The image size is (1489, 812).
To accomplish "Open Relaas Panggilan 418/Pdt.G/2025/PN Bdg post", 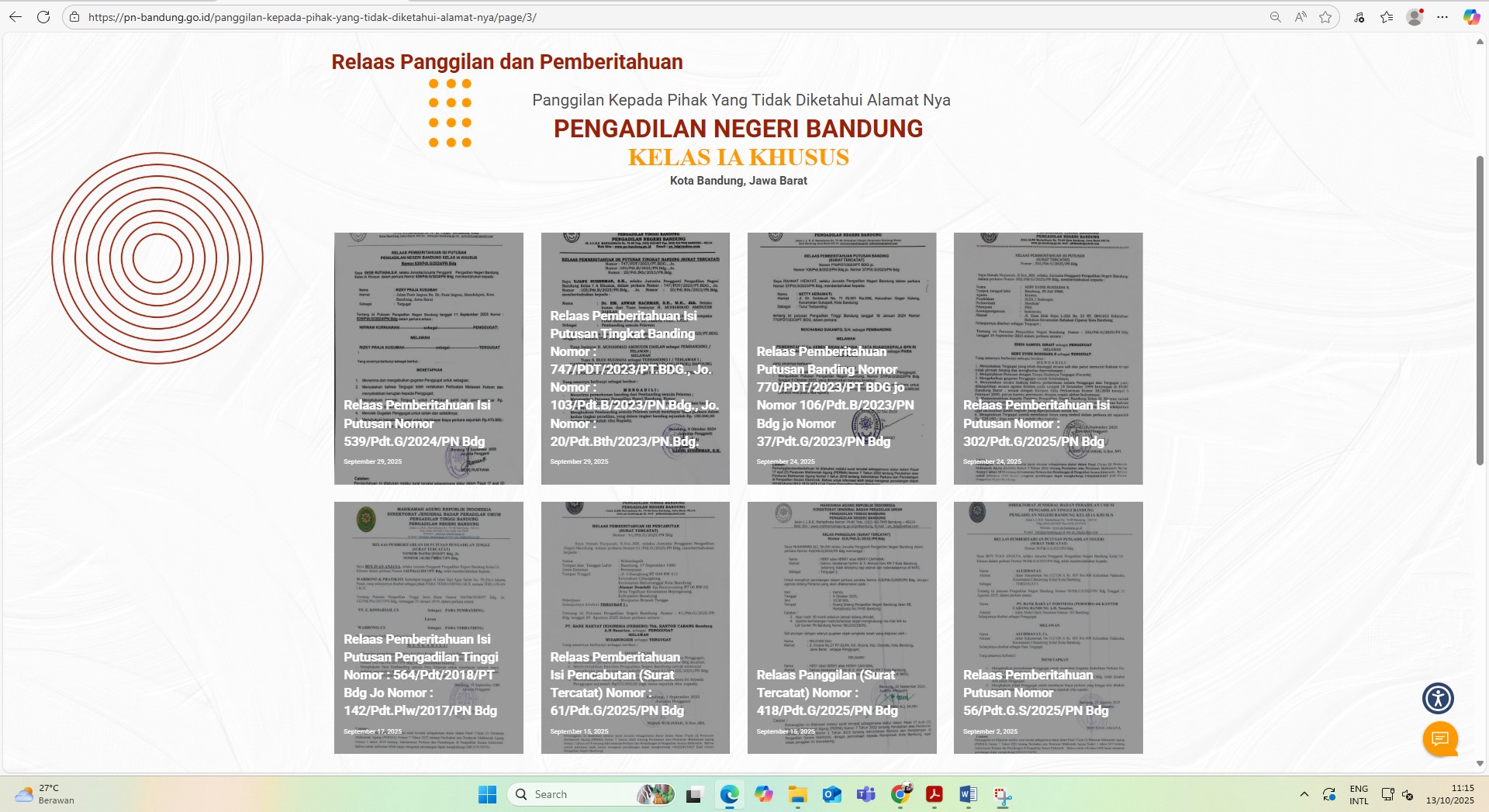I will (827, 693).
